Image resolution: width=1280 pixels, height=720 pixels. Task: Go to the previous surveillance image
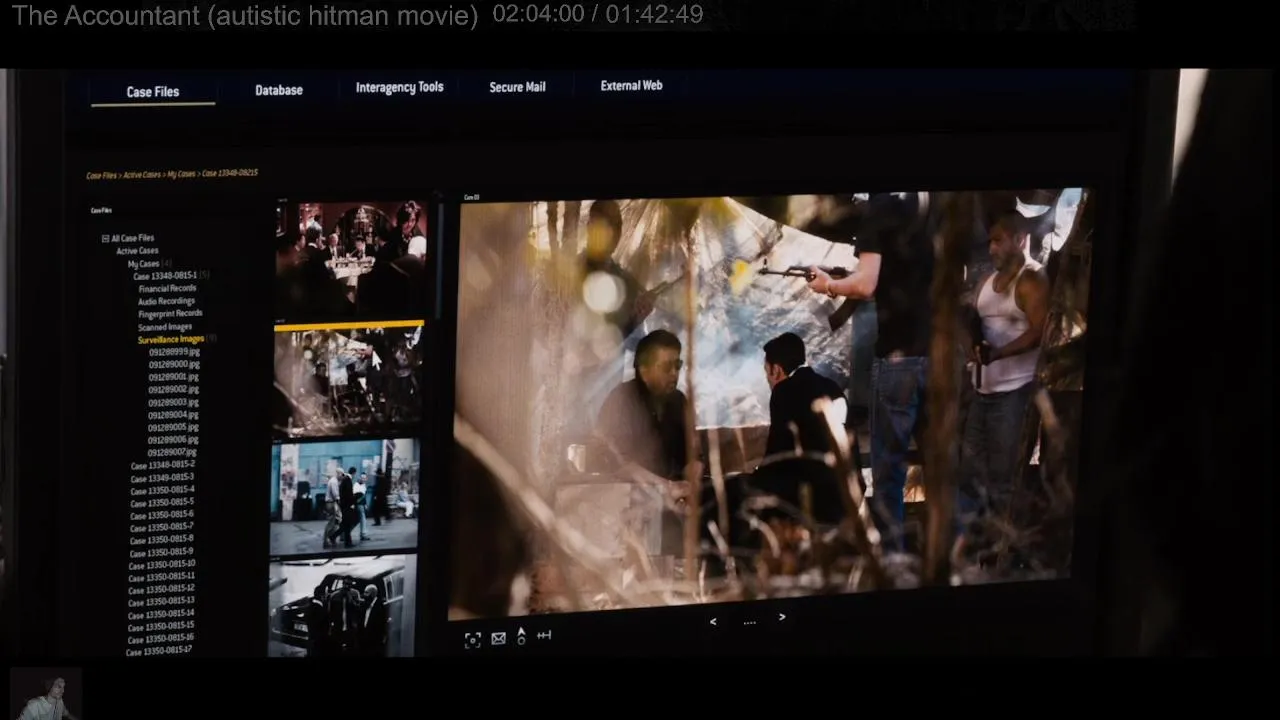pyautogui.click(x=713, y=621)
